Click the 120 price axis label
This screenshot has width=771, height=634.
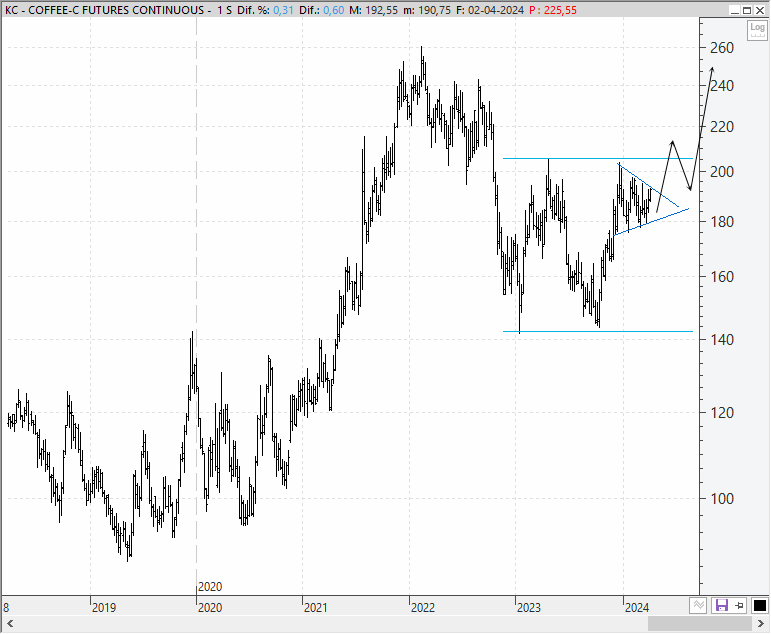coord(722,413)
